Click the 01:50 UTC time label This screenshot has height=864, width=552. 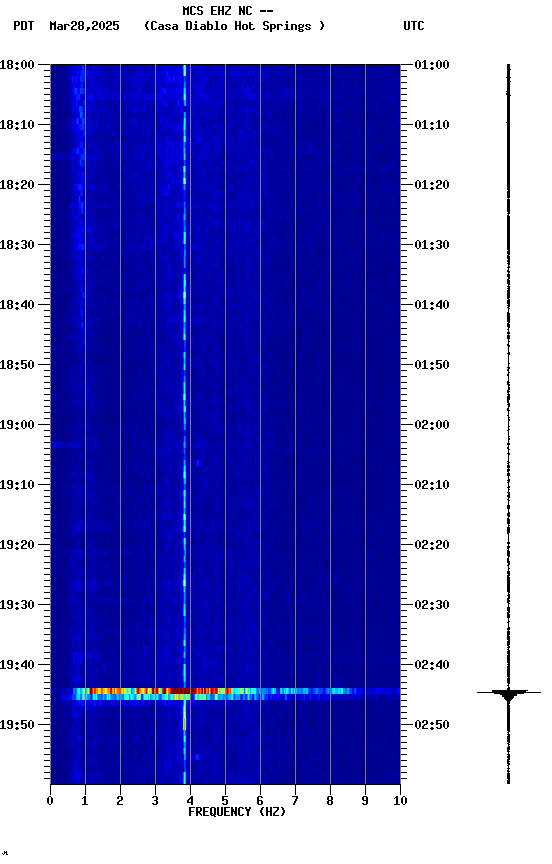click(x=432, y=365)
